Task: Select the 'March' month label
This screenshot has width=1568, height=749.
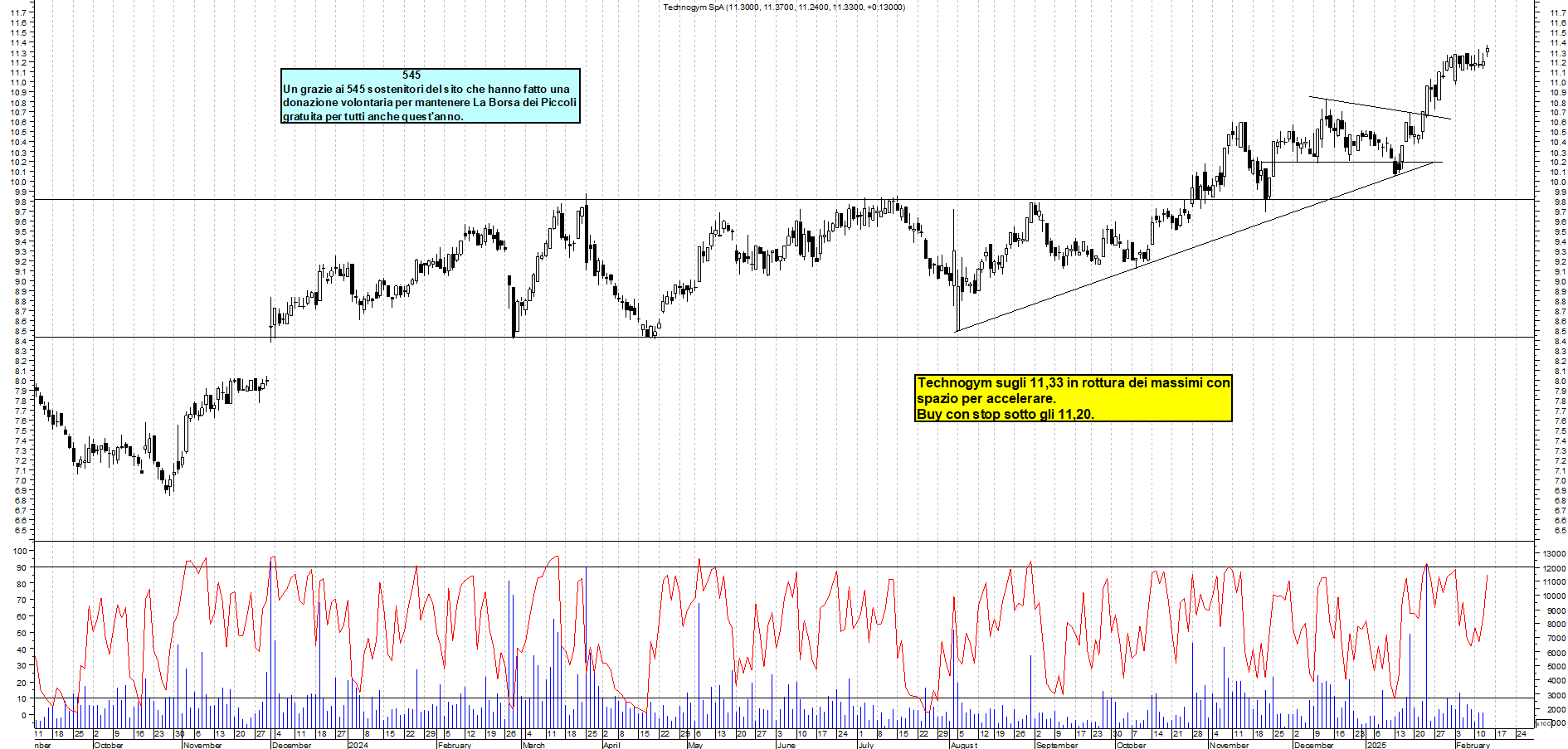Action: (533, 745)
